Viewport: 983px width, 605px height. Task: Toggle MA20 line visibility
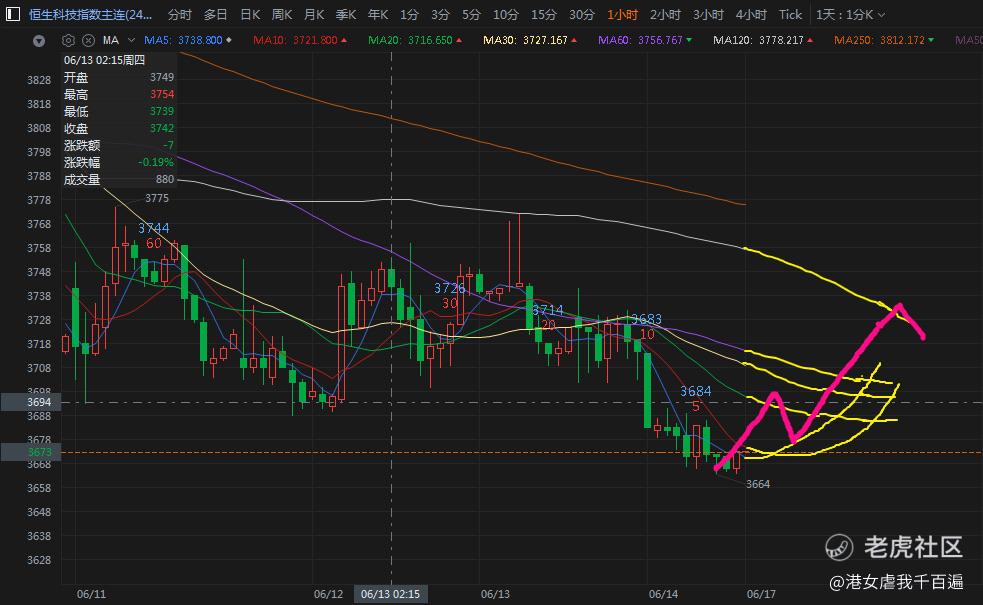point(415,40)
